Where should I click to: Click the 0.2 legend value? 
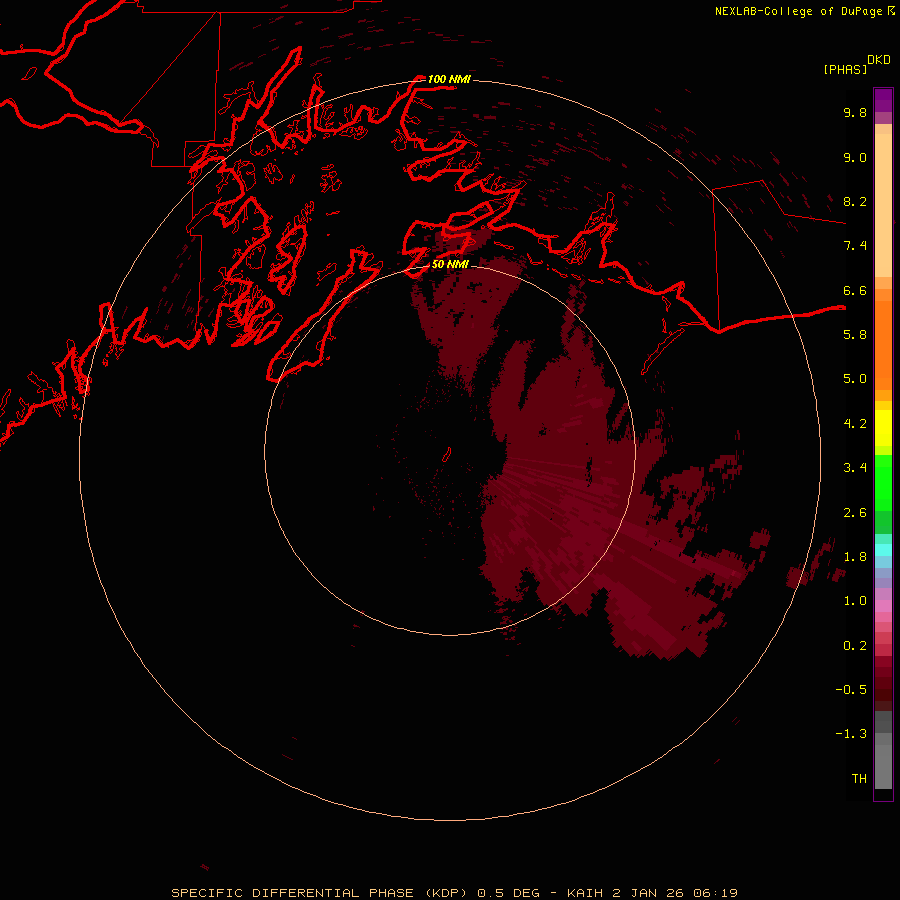point(855,646)
